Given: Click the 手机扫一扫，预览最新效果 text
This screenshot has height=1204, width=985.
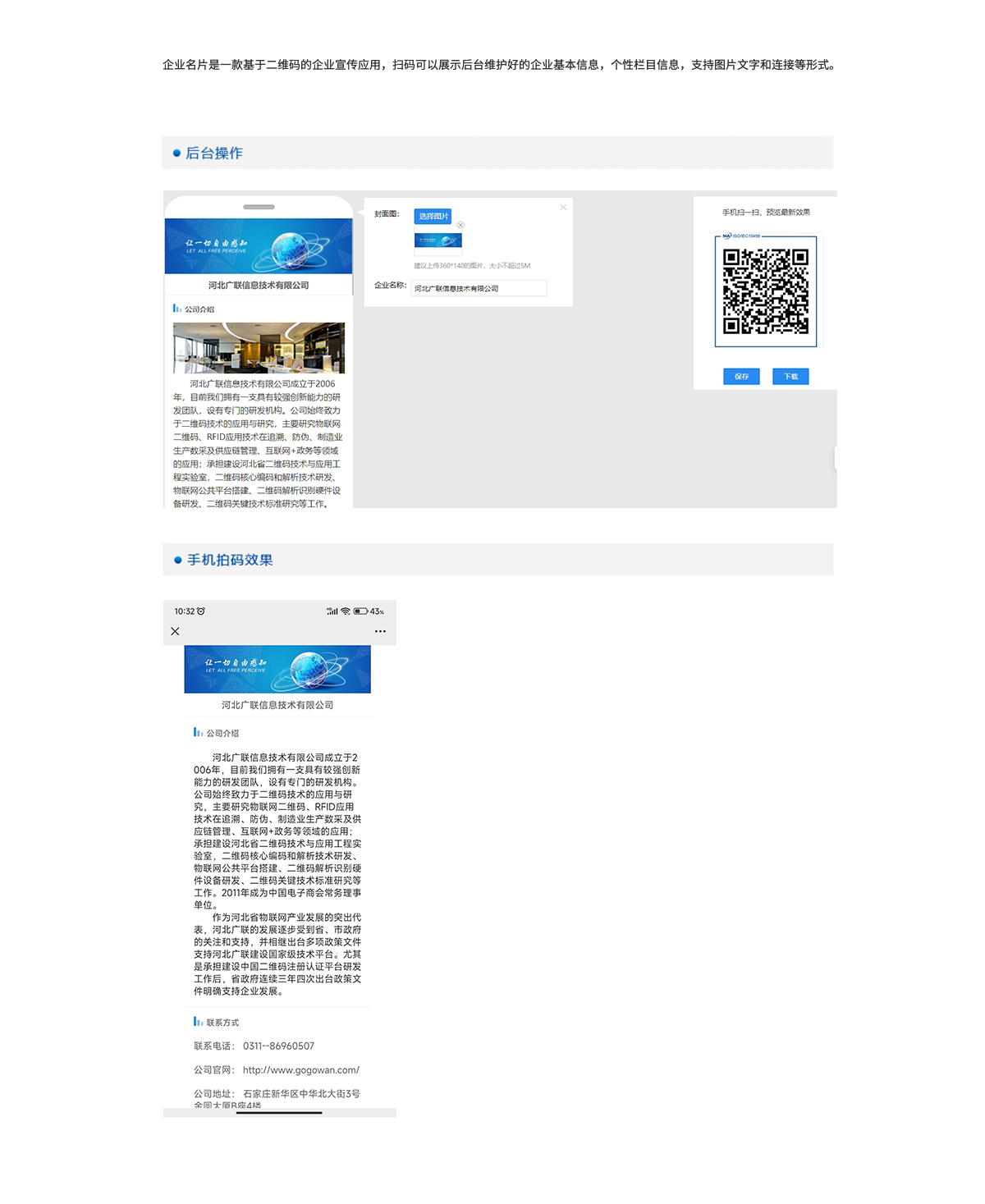Looking at the screenshot, I should point(766,212).
